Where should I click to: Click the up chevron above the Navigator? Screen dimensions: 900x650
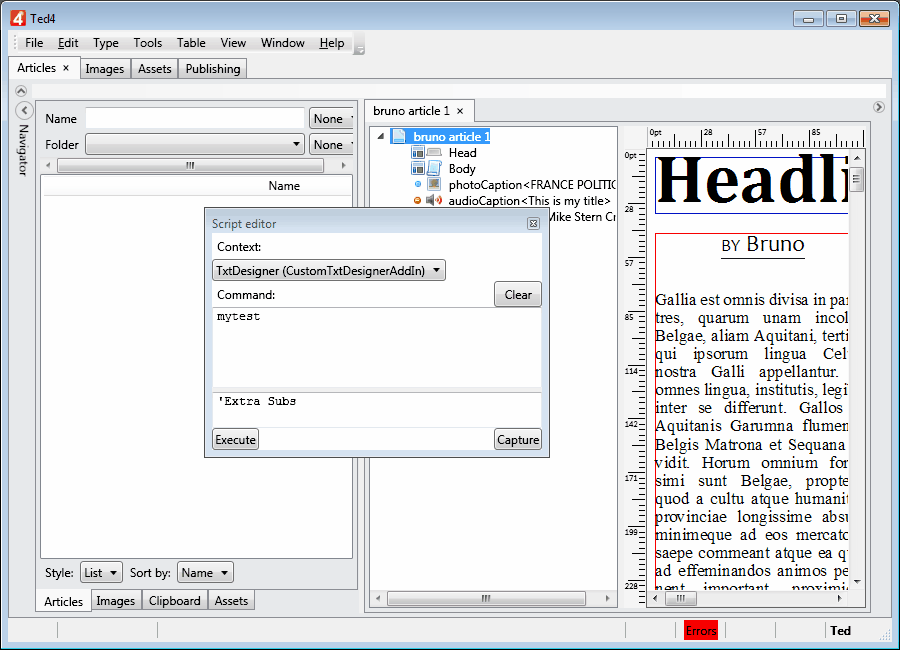(x=22, y=91)
